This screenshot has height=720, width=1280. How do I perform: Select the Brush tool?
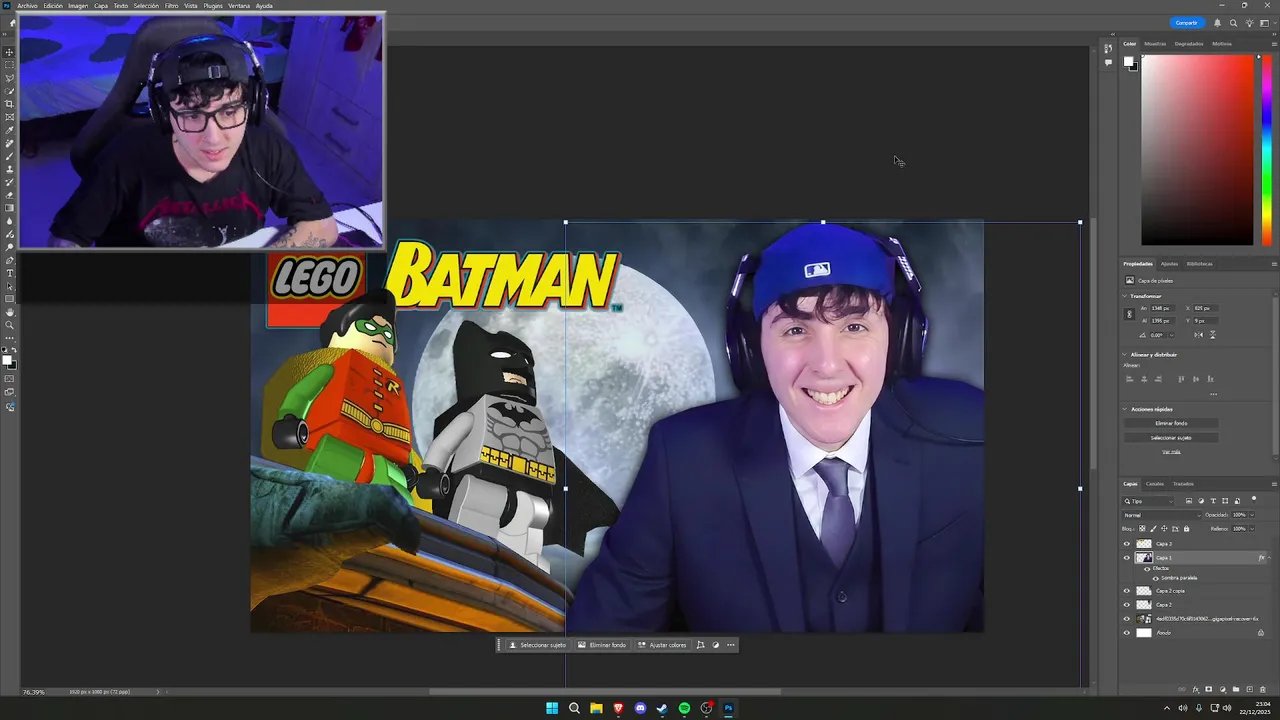pos(10,157)
